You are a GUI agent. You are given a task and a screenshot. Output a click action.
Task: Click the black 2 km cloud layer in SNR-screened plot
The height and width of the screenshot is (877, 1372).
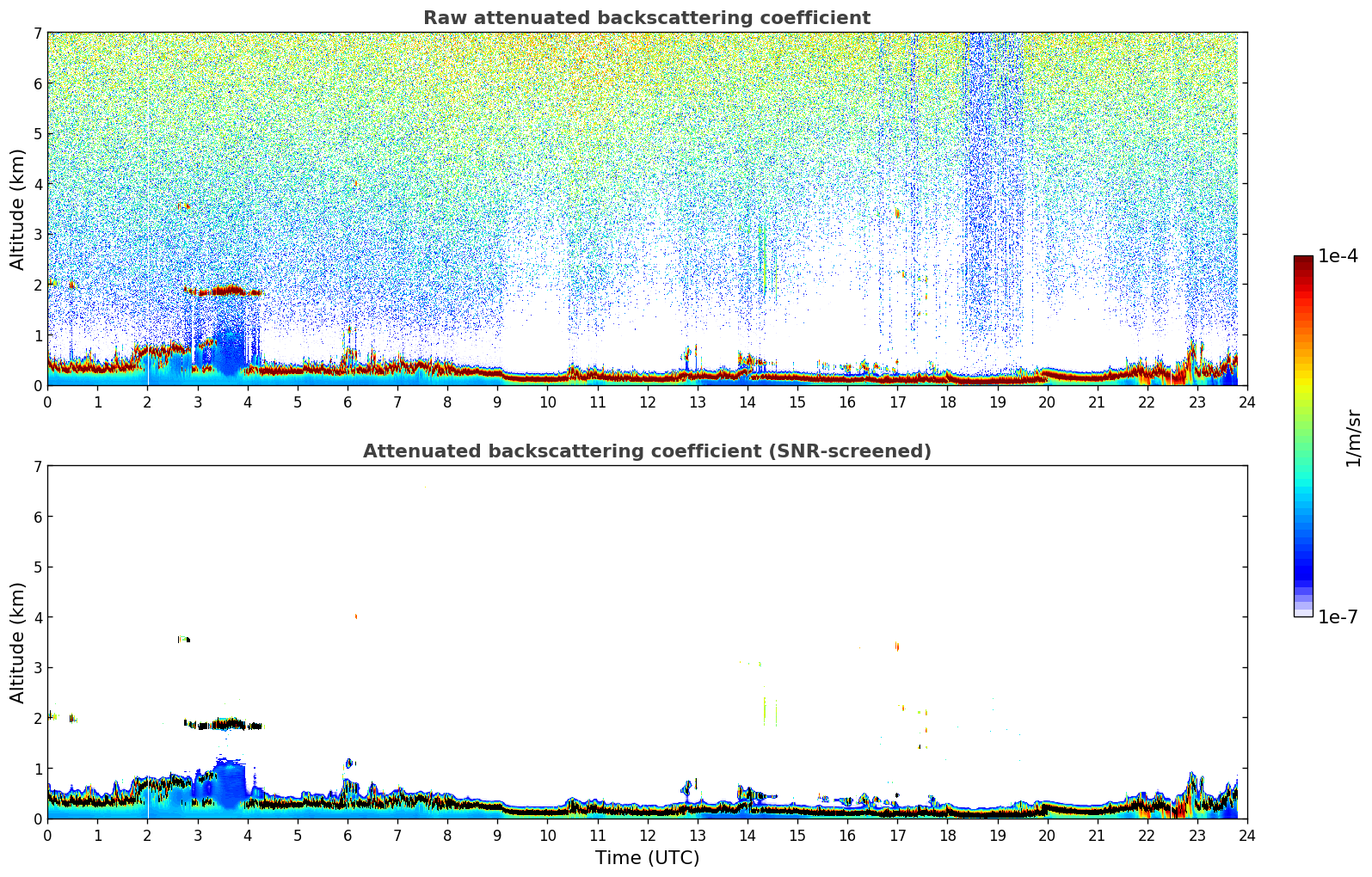[223, 725]
